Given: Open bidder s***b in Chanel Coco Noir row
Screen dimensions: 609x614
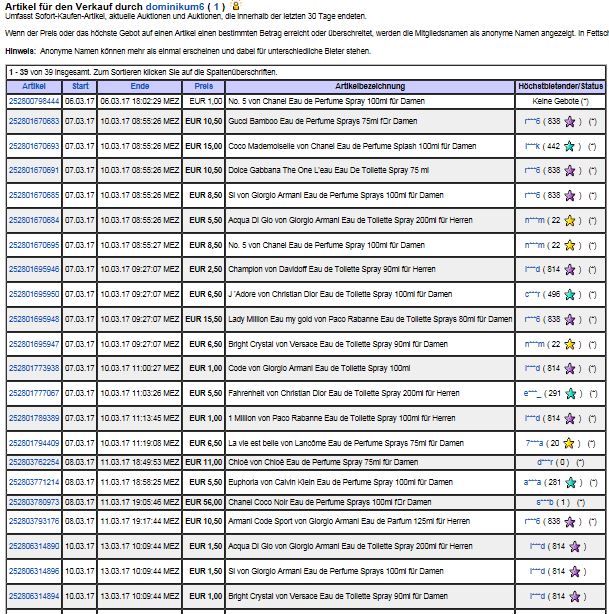Looking at the screenshot, I should (545, 502).
